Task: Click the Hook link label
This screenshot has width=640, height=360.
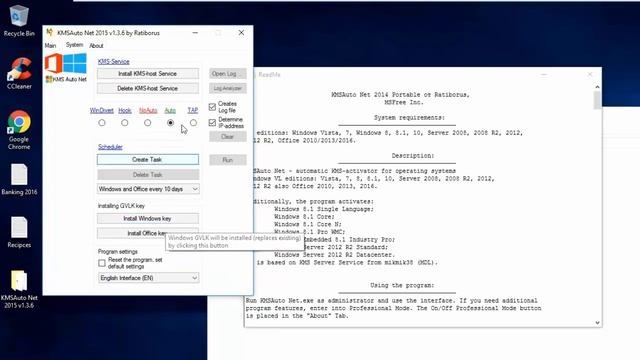Action: click(x=125, y=111)
